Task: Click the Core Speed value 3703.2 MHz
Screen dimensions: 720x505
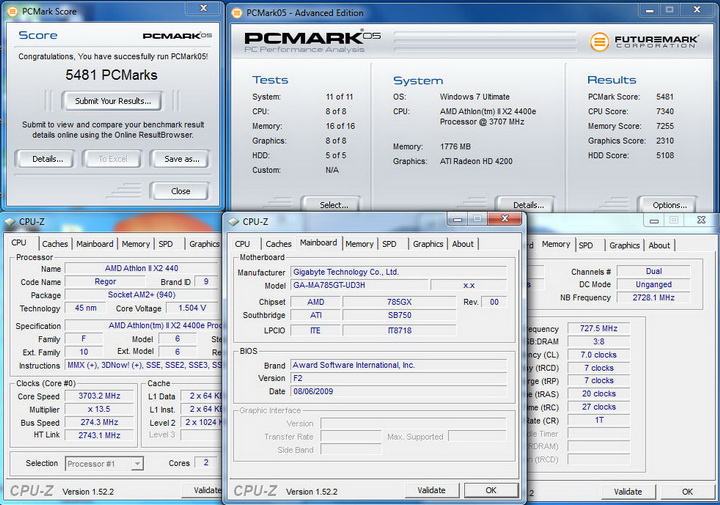Action: point(99,396)
